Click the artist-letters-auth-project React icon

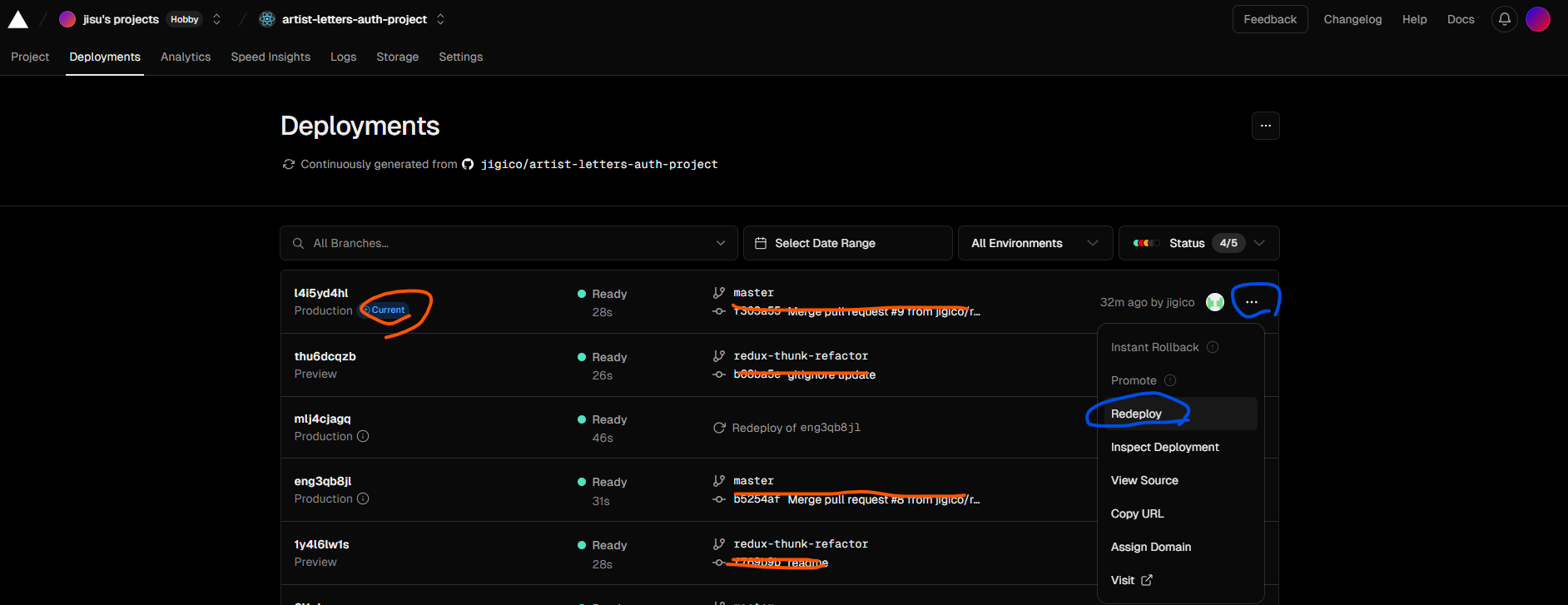click(267, 19)
